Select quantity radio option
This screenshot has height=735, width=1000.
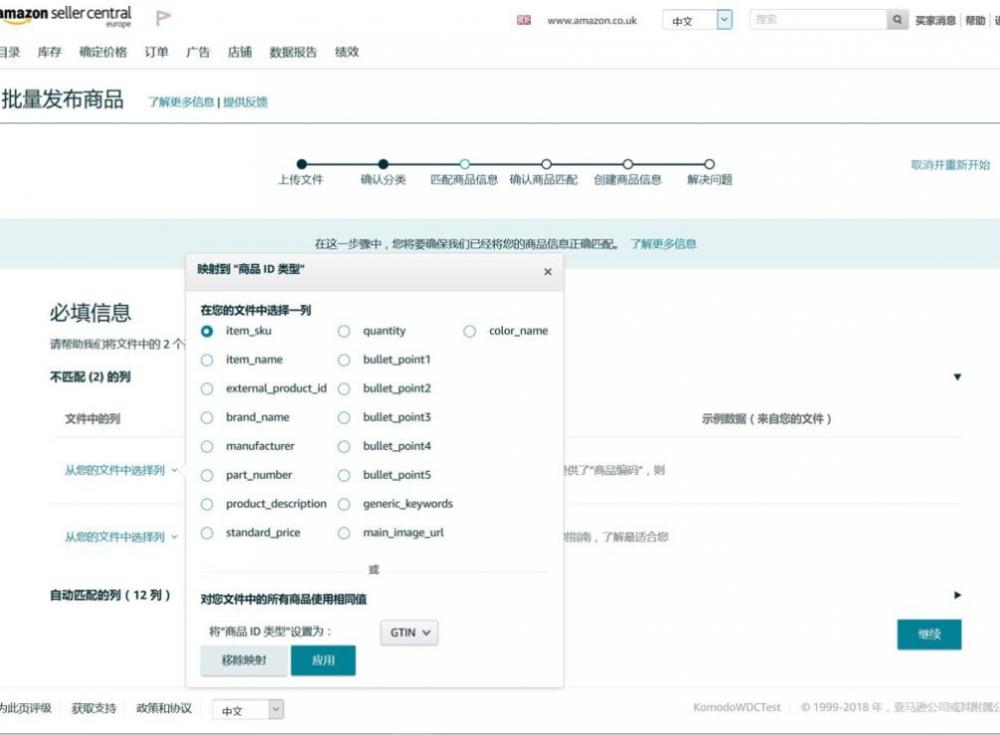point(344,331)
